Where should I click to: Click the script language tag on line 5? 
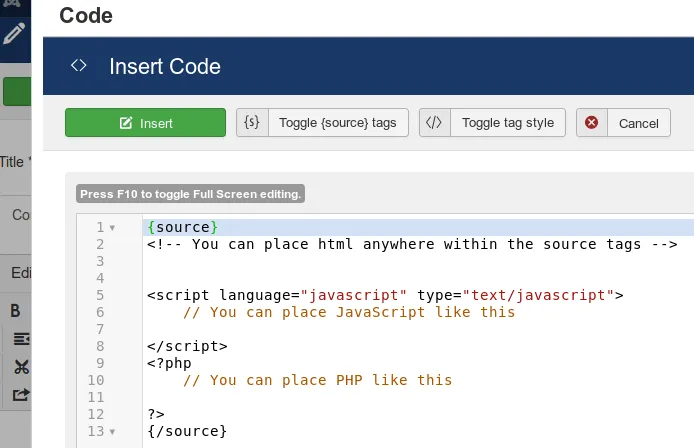[x=385, y=295]
